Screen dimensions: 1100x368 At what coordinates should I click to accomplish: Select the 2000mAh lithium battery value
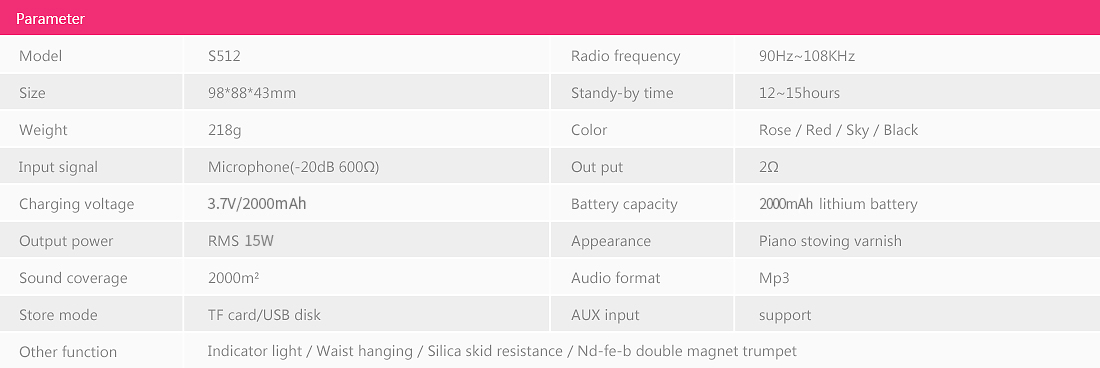tap(838, 205)
